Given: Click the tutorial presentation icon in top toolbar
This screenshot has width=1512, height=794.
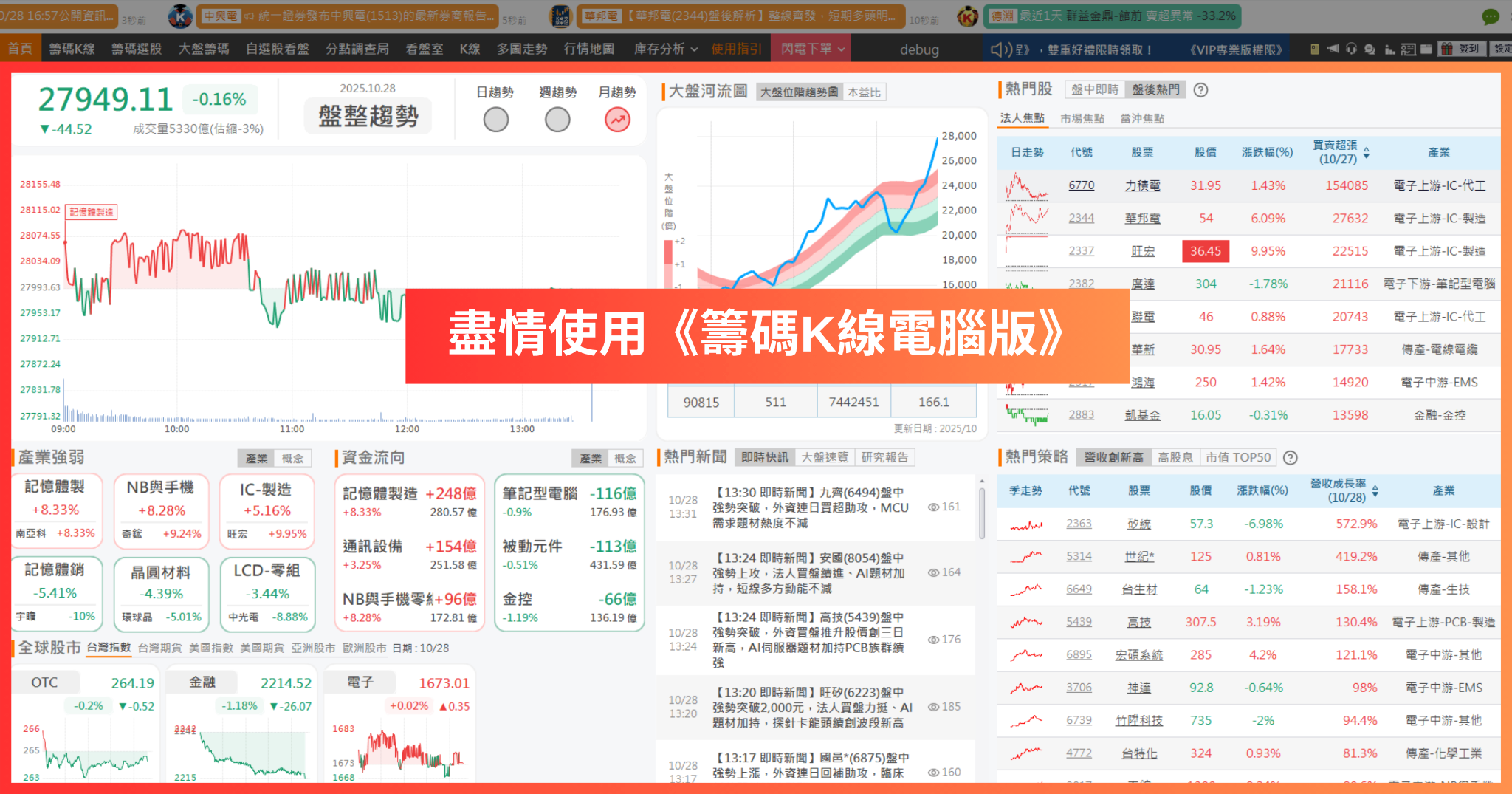Looking at the screenshot, I should pos(1409,49).
